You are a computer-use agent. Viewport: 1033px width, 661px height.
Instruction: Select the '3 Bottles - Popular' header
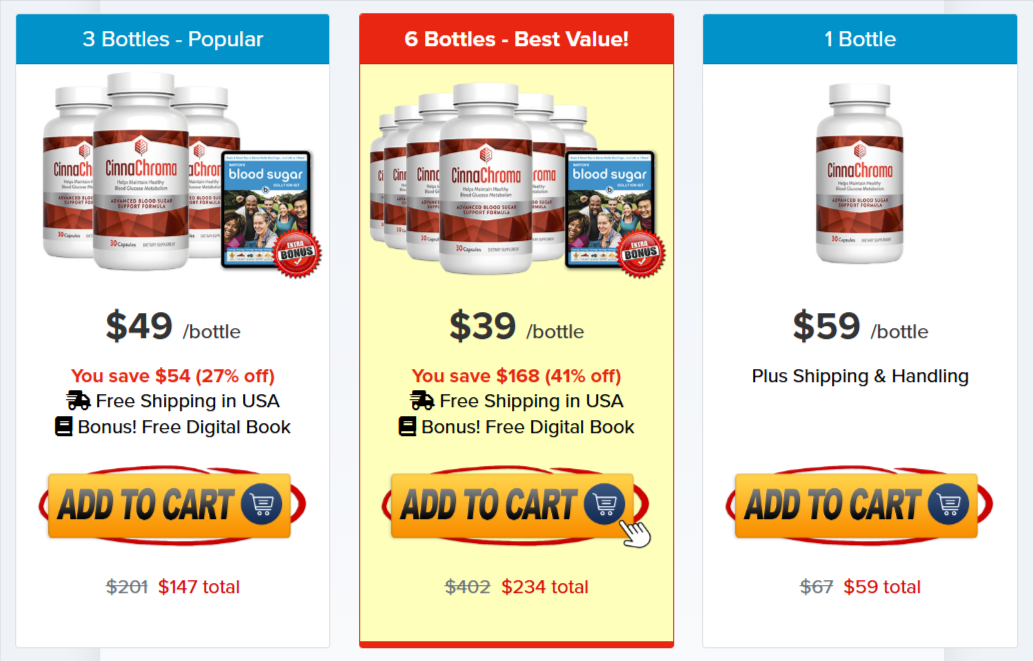(173, 39)
